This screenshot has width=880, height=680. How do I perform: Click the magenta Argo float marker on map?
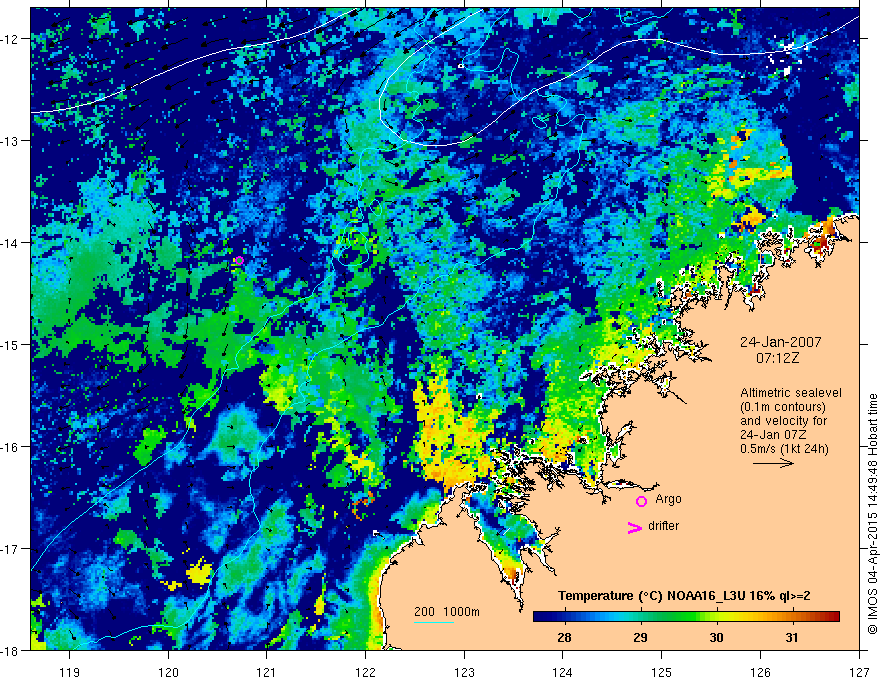pyautogui.click(x=240, y=260)
